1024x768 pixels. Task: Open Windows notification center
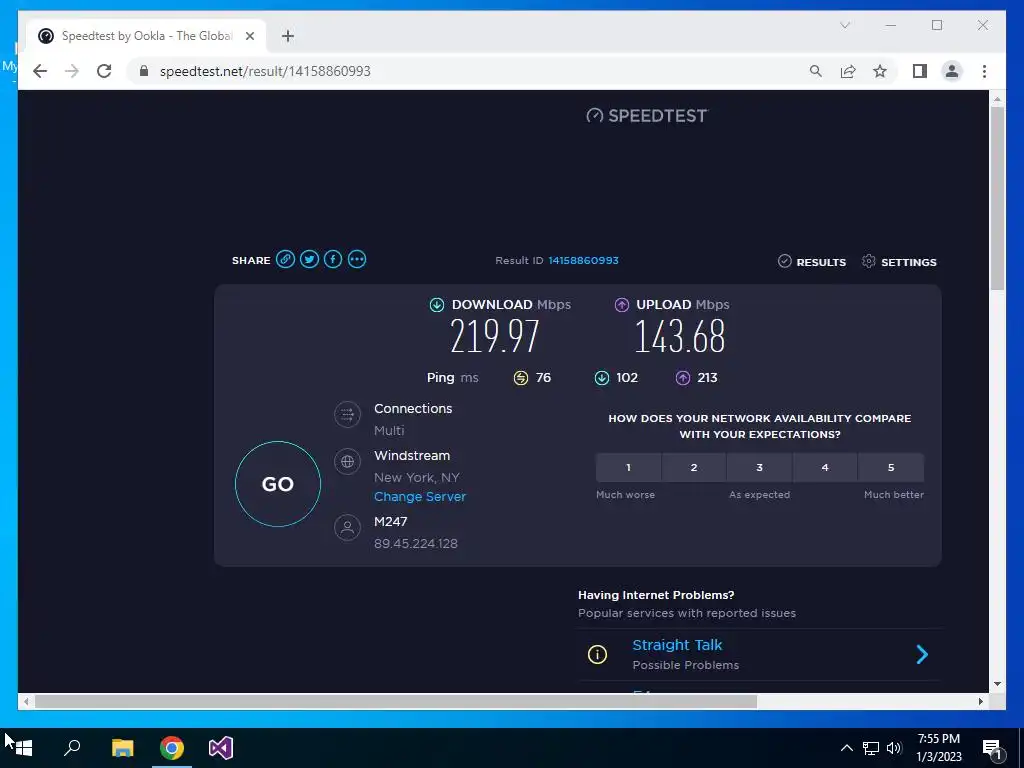pyautogui.click(x=992, y=748)
